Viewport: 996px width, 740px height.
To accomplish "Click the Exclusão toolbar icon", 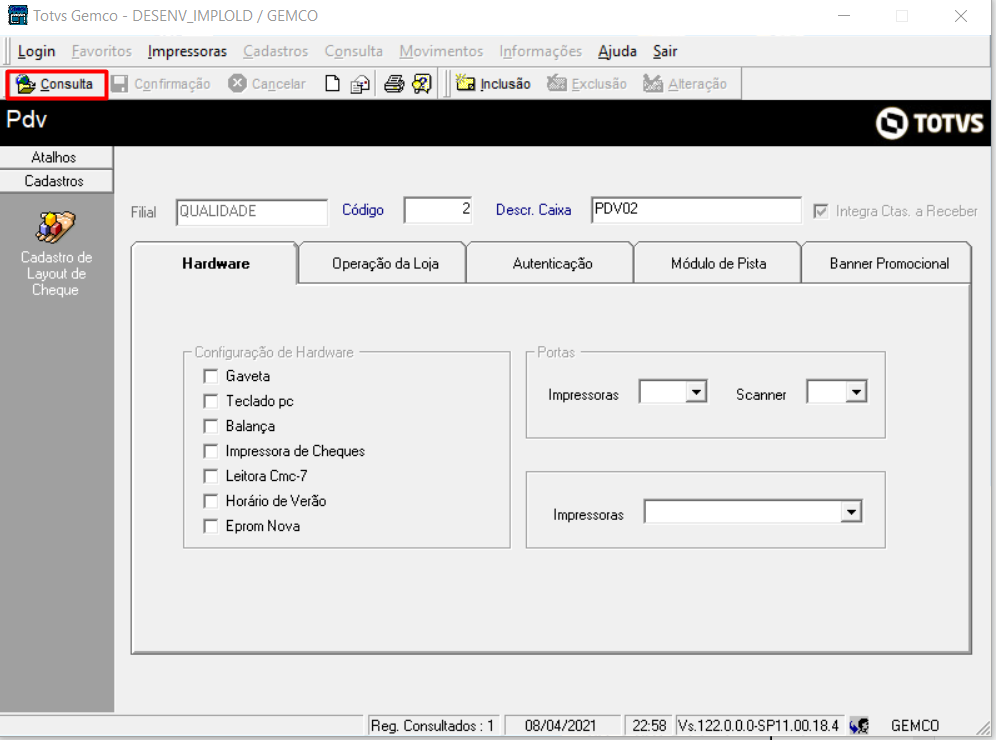I will [x=556, y=83].
